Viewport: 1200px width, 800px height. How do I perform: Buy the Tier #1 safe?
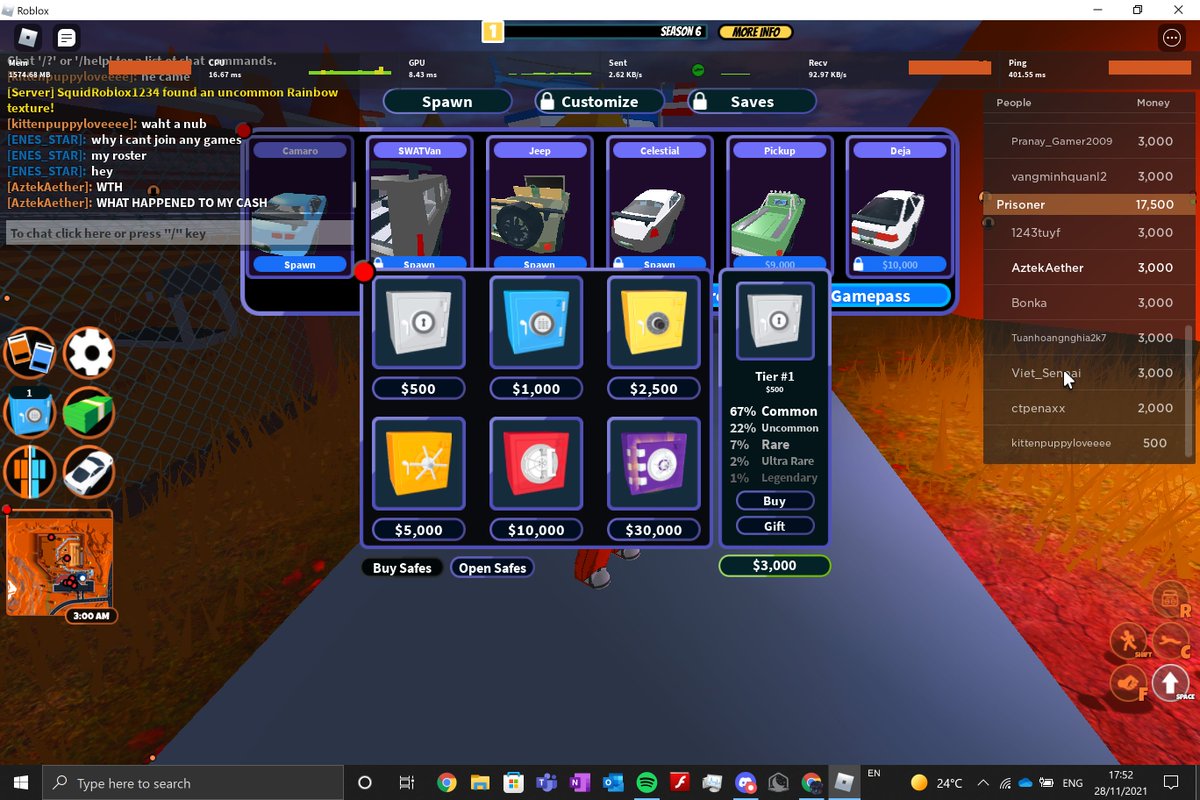point(774,501)
